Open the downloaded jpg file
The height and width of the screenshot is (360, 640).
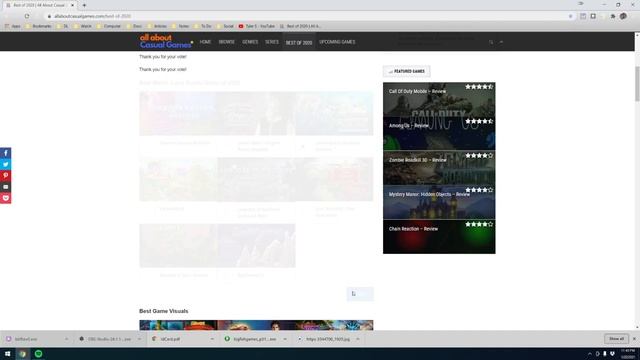(x=324, y=339)
